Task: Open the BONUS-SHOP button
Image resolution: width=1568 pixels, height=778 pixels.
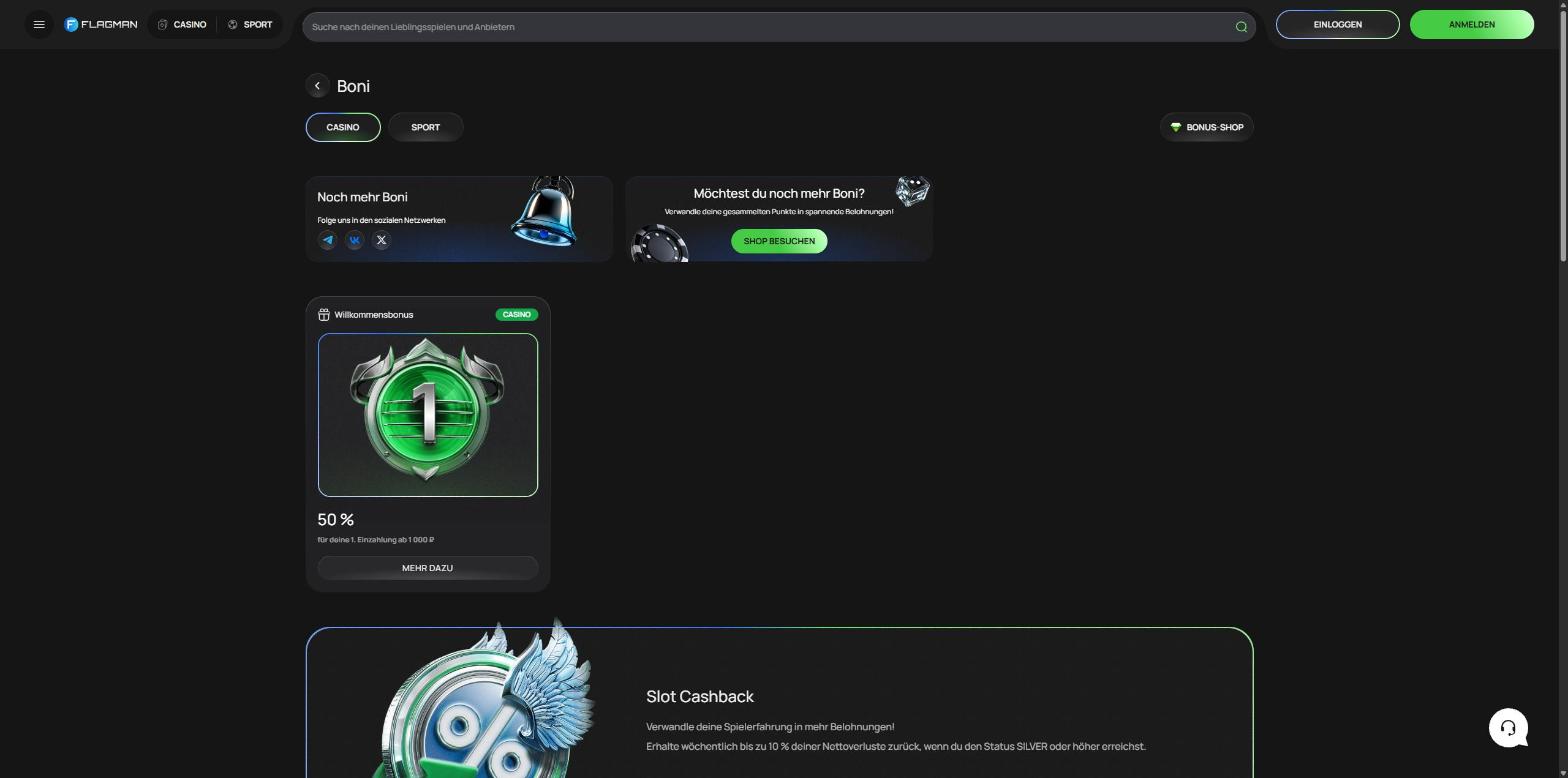Action: pyautogui.click(x=1206, y=127)
